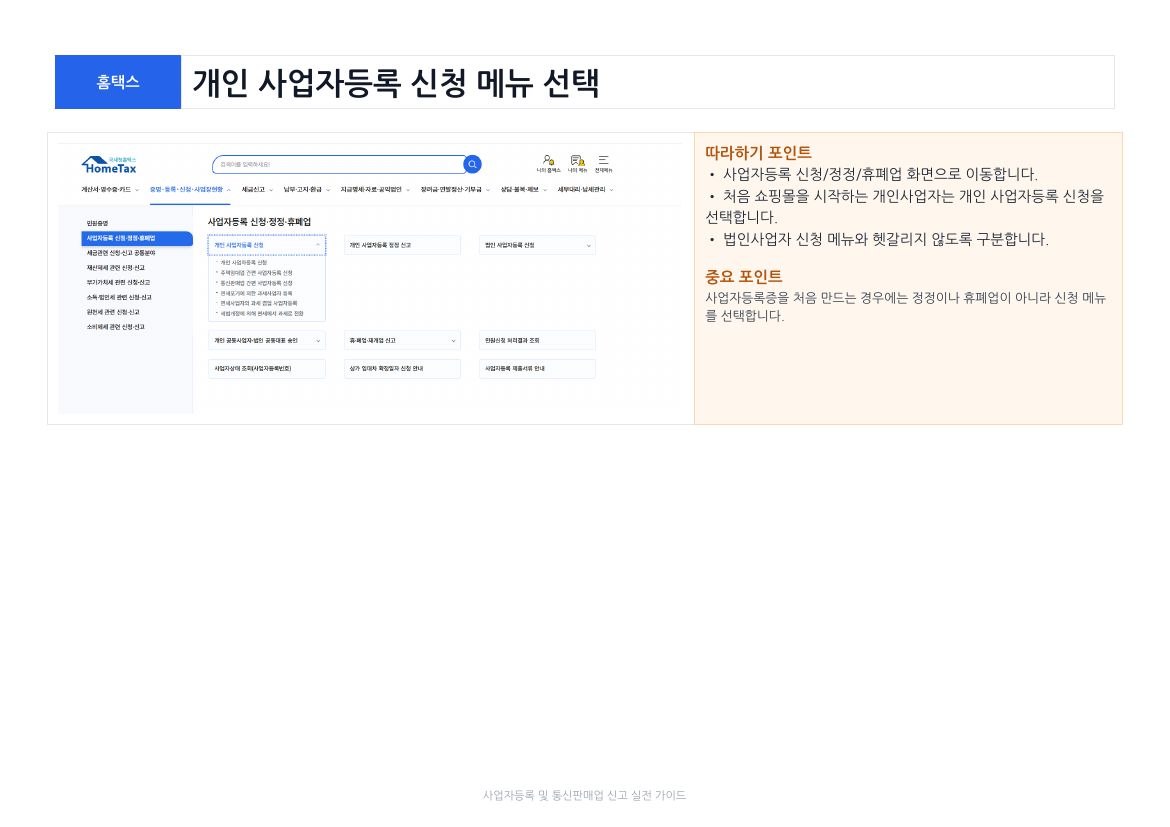This screenshot has width=1170, height=827.
Task: Select 원천세 관련 신청·신고 sidebar item
Action: pos(113,313)
